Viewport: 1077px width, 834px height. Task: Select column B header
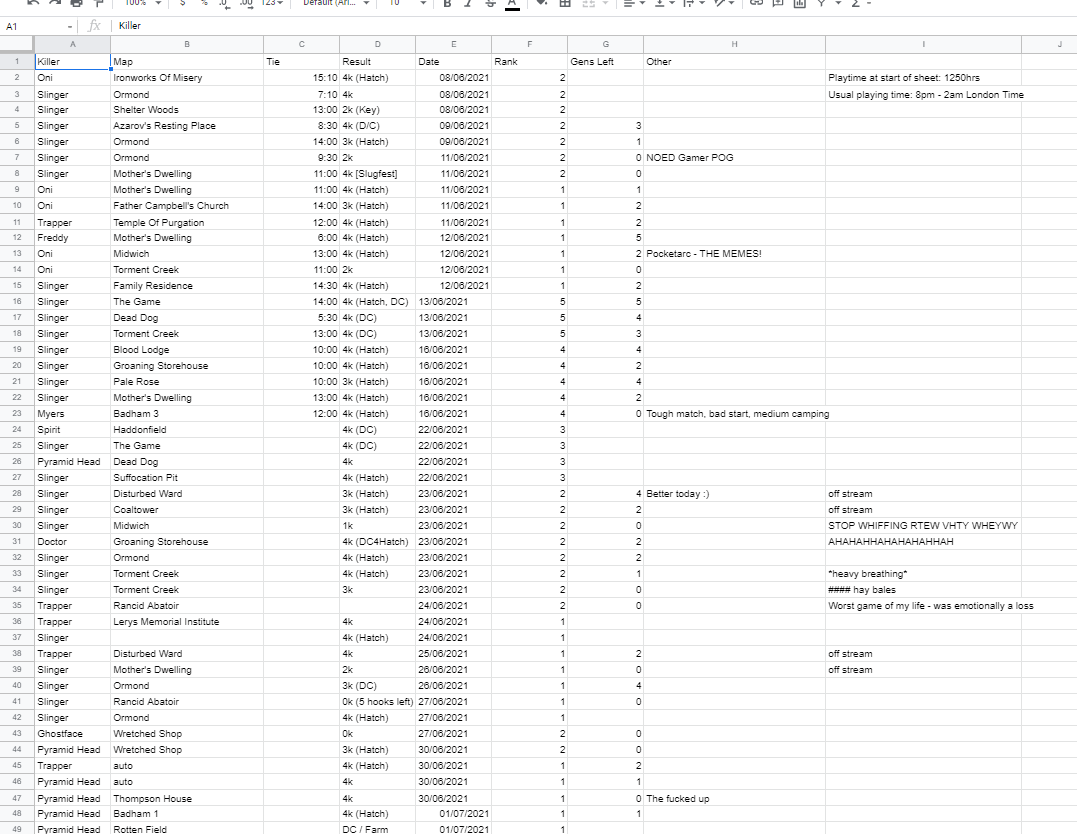coord(187,44)
